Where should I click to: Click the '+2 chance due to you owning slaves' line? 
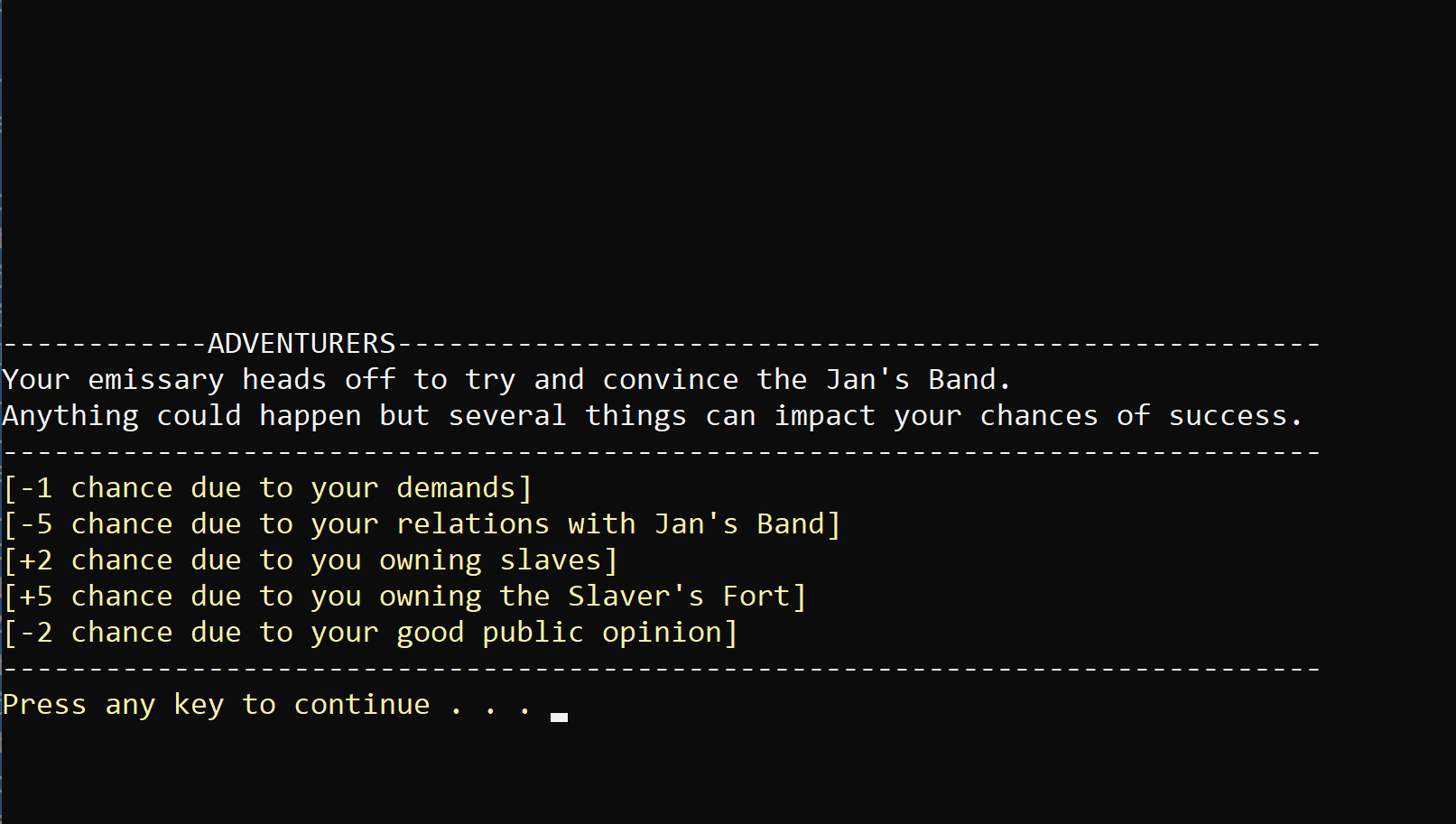[x=311, y=560]
